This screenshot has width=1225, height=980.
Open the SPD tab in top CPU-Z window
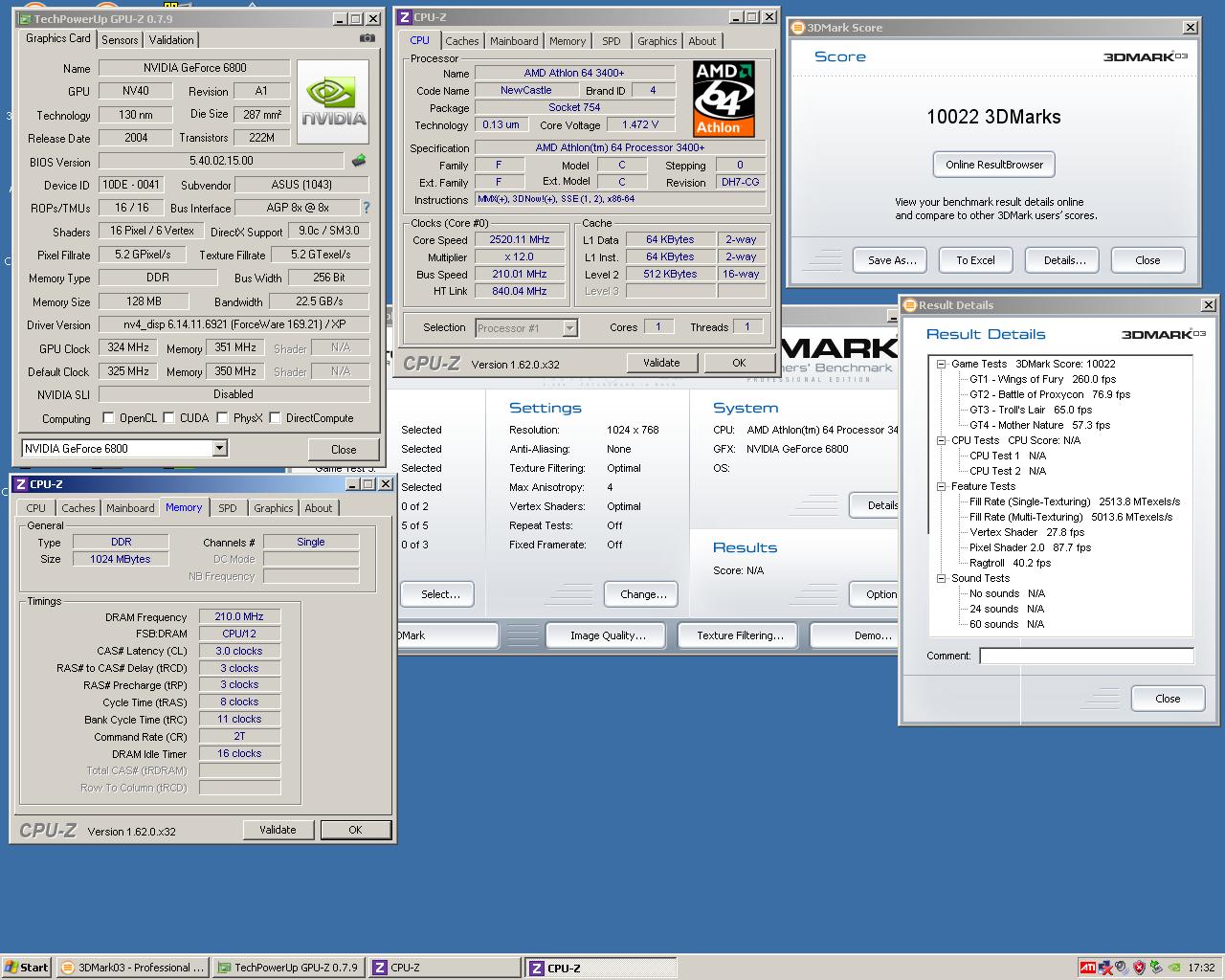pos(611,41)
